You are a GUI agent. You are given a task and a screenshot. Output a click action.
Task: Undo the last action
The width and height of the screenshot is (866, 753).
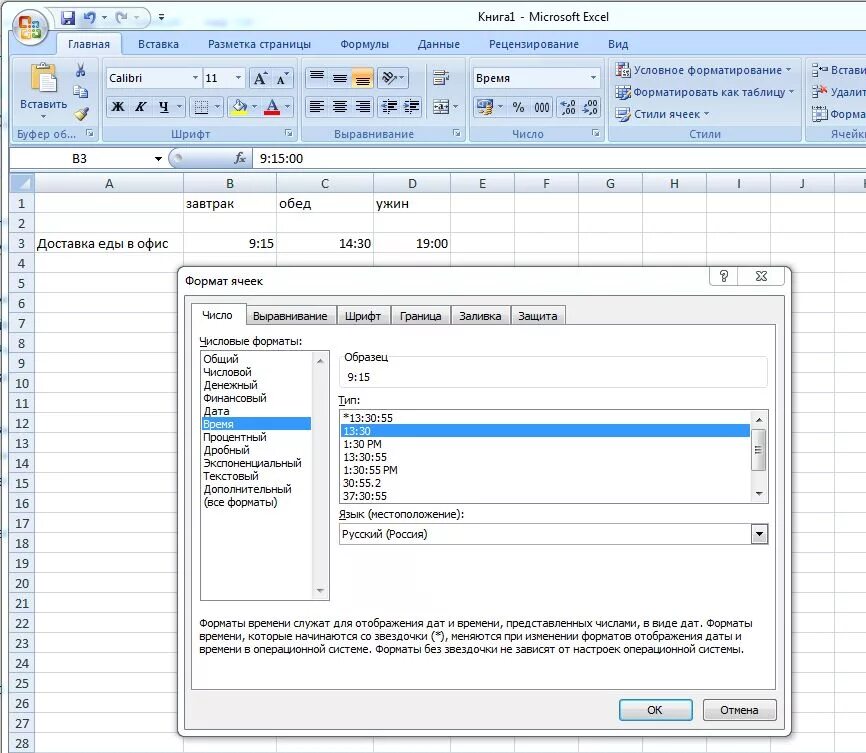(89, 18)
